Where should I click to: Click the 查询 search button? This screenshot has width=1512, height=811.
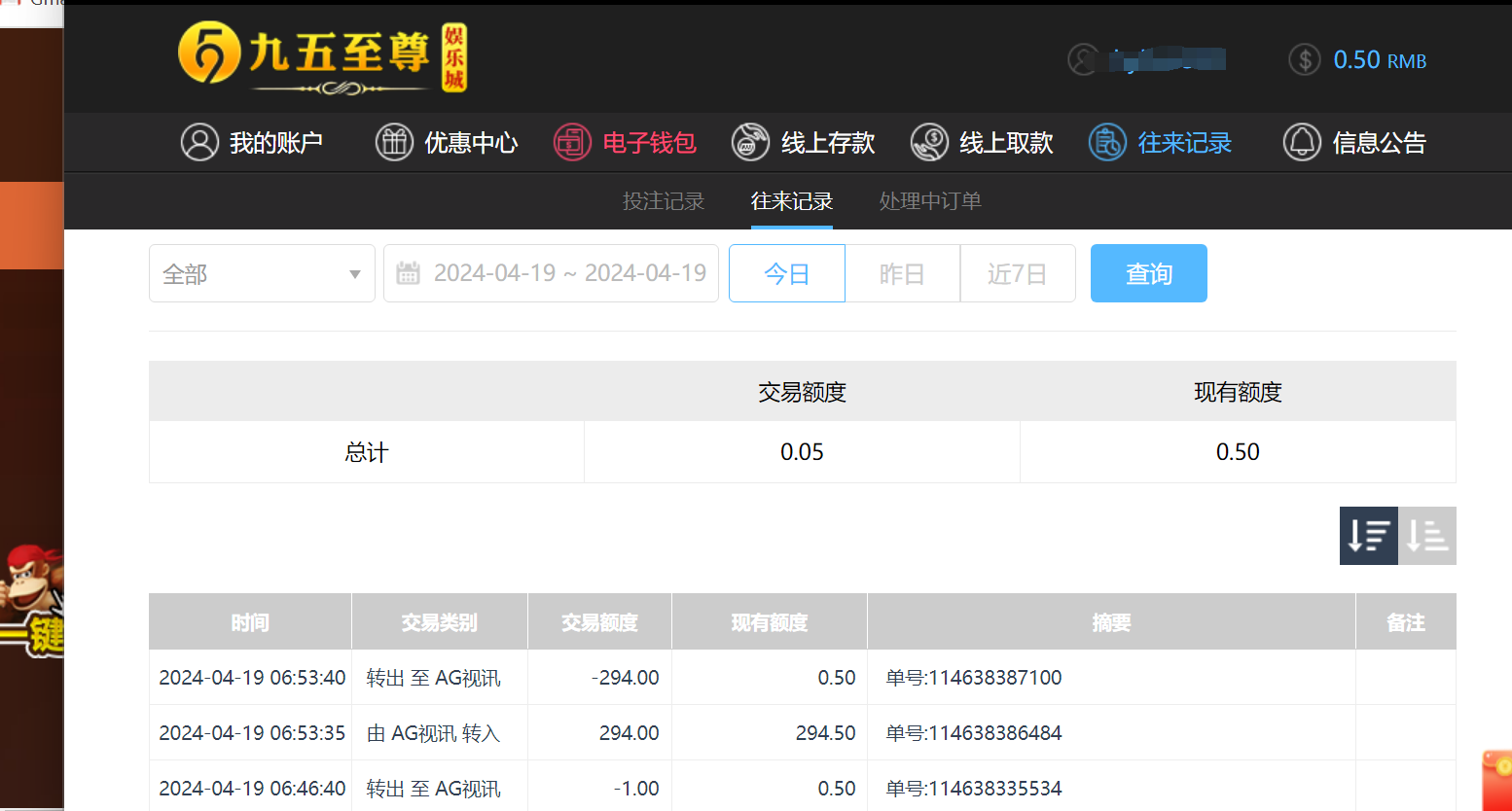tap(1149, 273)
